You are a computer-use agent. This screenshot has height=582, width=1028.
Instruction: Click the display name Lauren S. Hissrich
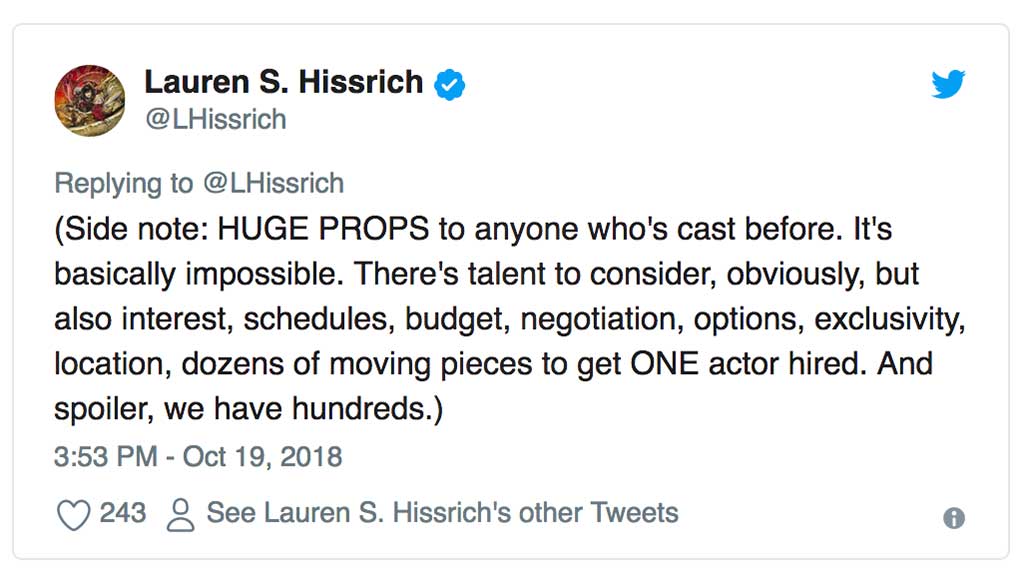pyautogui.click(x=284, y=83)
